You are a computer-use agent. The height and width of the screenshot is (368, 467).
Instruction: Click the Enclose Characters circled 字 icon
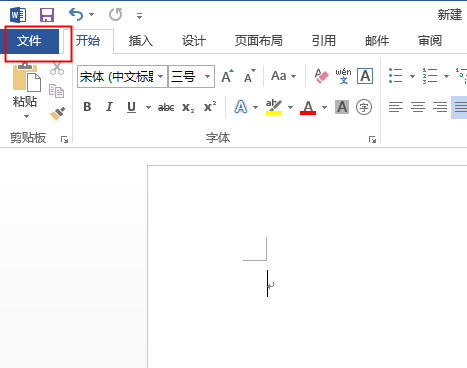[364, 107]
